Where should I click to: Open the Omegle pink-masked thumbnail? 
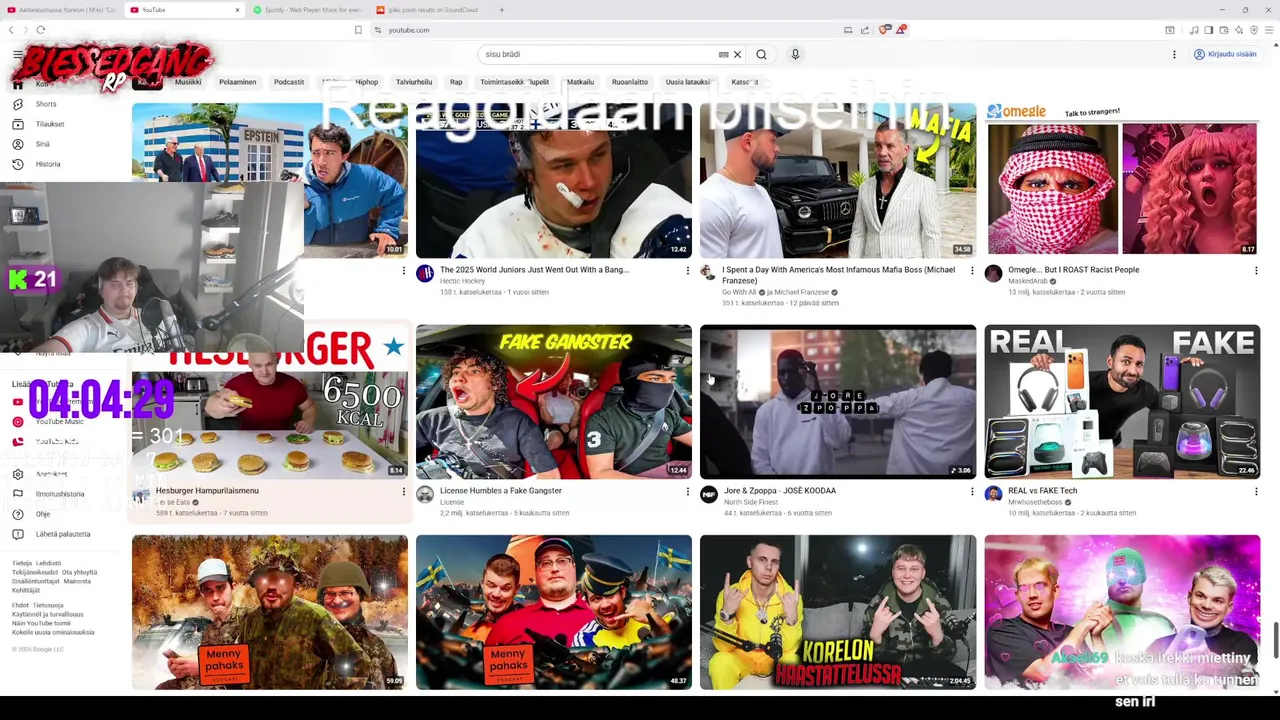coord(1122,180)
